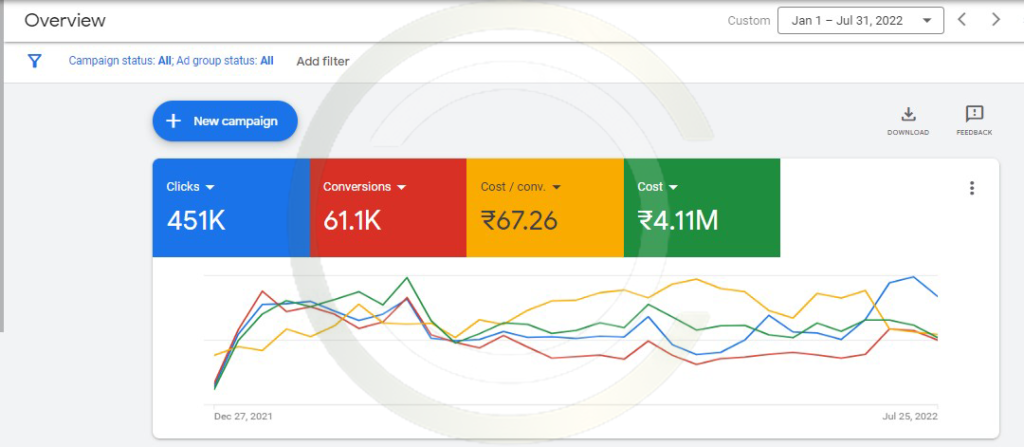Viewport: 1024px width, 447px height.
Task: Go to the next date range
Action: pos(995,20)
